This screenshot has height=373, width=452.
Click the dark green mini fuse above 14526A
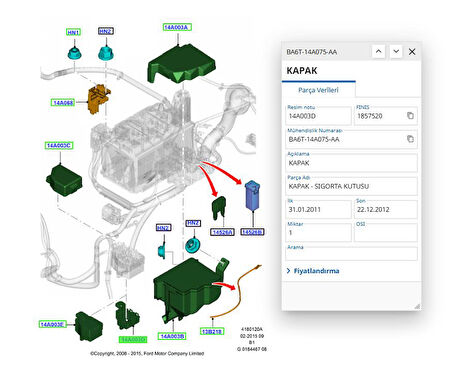(219, 208)
